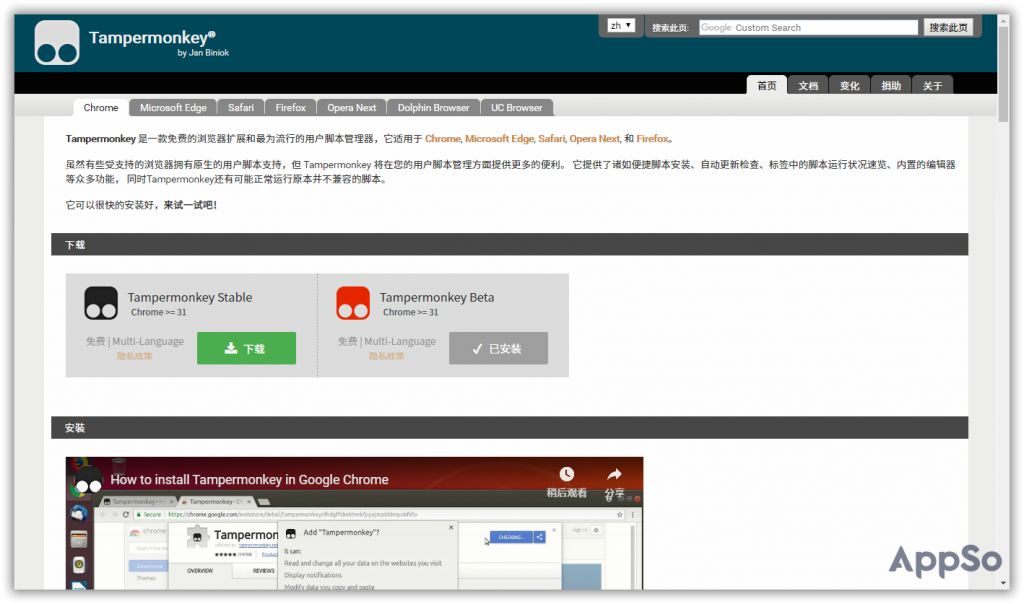Open the 变化 navigation tab
The width and height of the screenshot is (1024, 604).
pyautogui.click(x=850, y=86)
